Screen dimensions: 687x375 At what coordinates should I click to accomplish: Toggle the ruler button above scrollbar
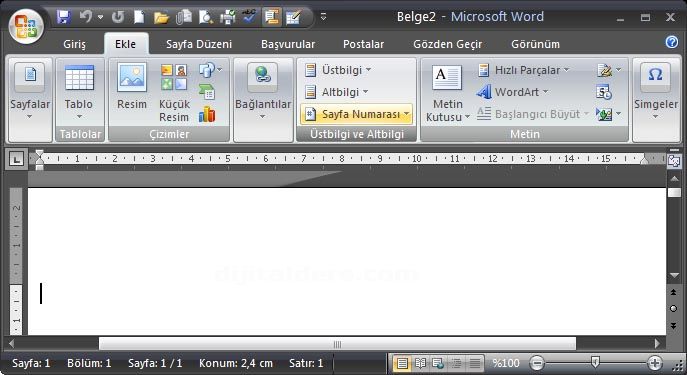tap(674, 160)
